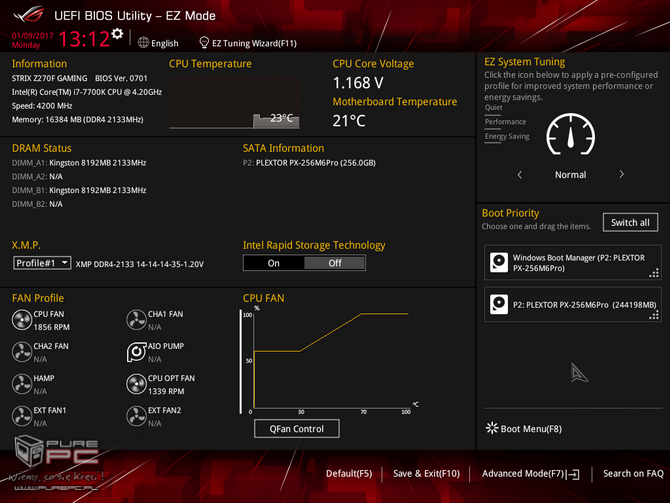
Task: Select P2: PLEXTOR PX-256M6Pro (244198MB) boot entry
Action: (573, 304)
